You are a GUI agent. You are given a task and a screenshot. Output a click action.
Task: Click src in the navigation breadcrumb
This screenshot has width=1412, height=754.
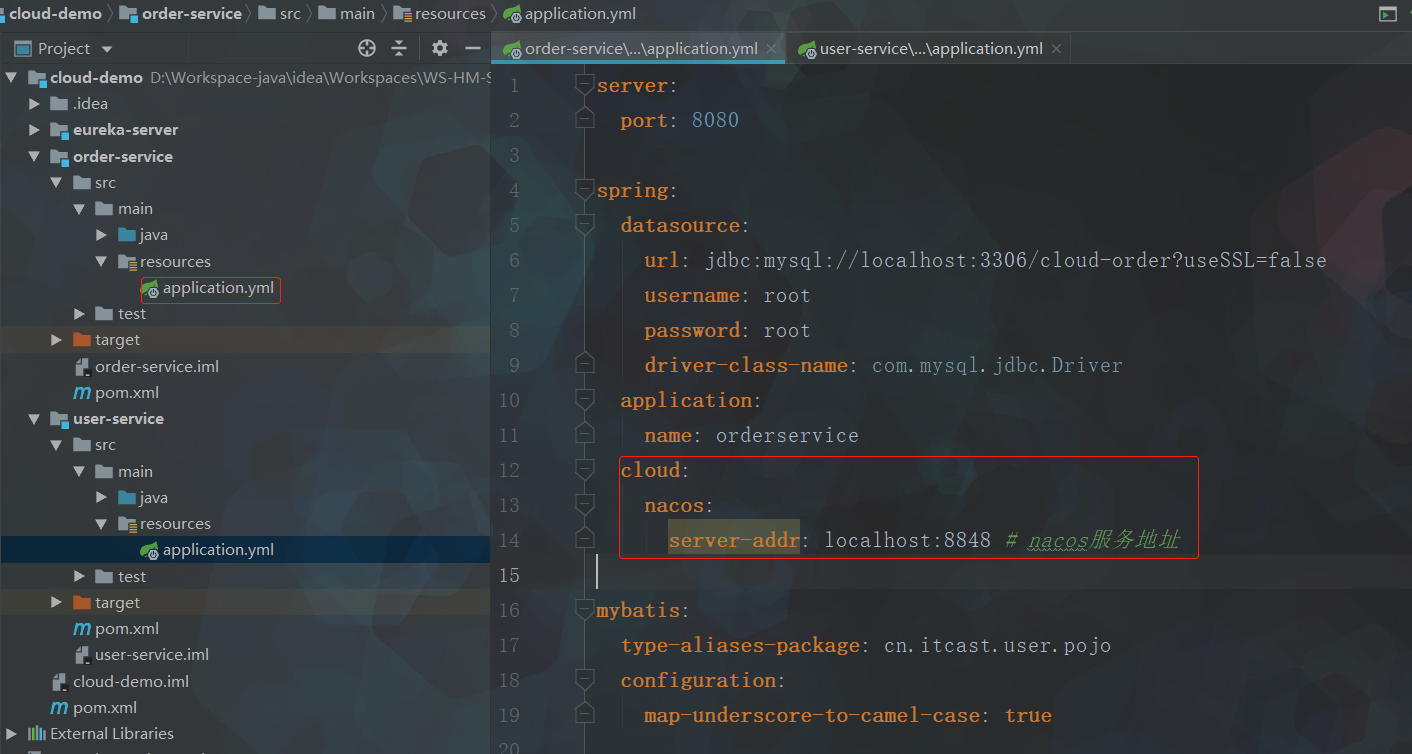290,14
